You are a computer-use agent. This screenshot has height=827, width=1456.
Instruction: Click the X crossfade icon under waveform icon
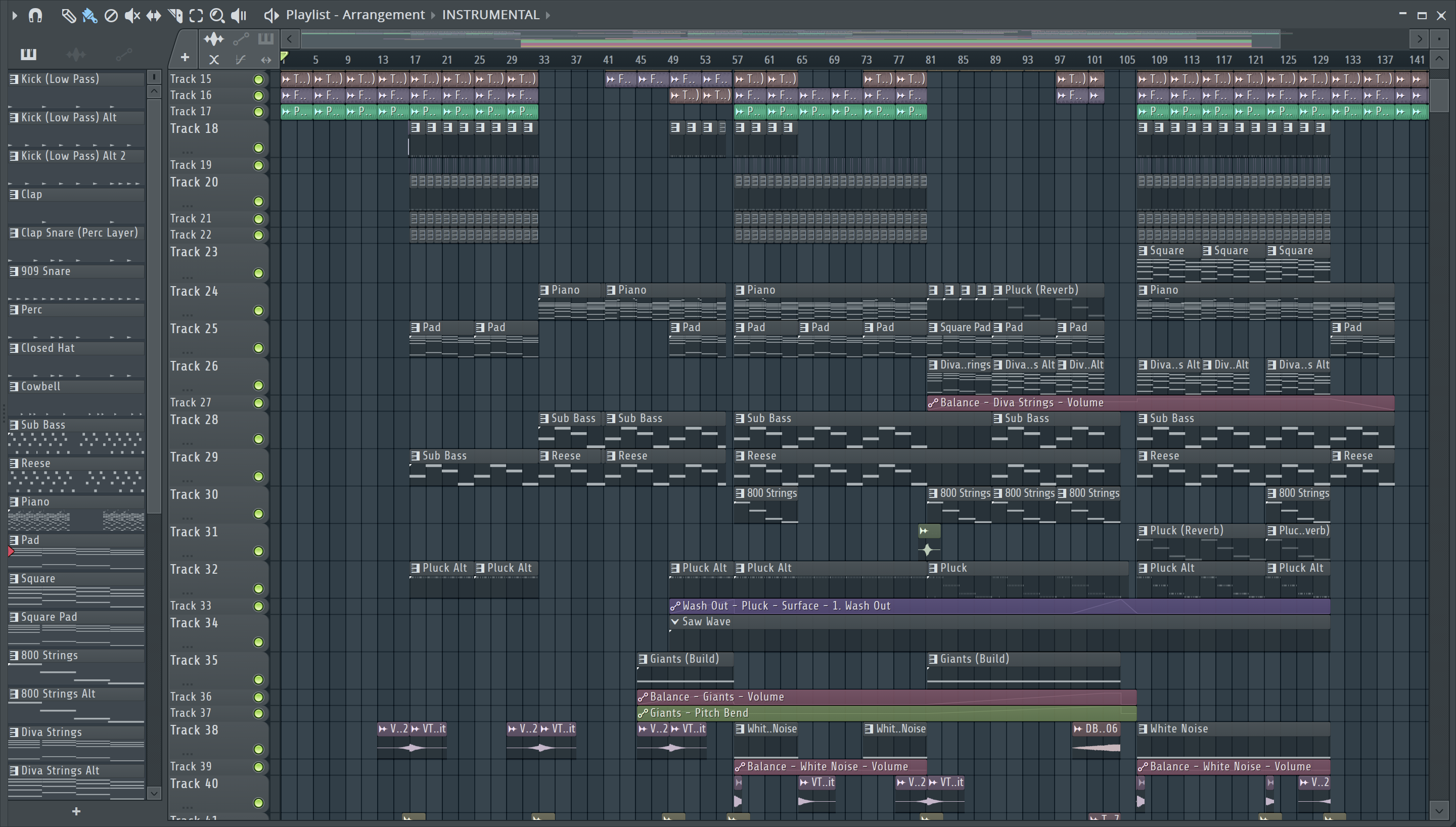tap(214, 59)
